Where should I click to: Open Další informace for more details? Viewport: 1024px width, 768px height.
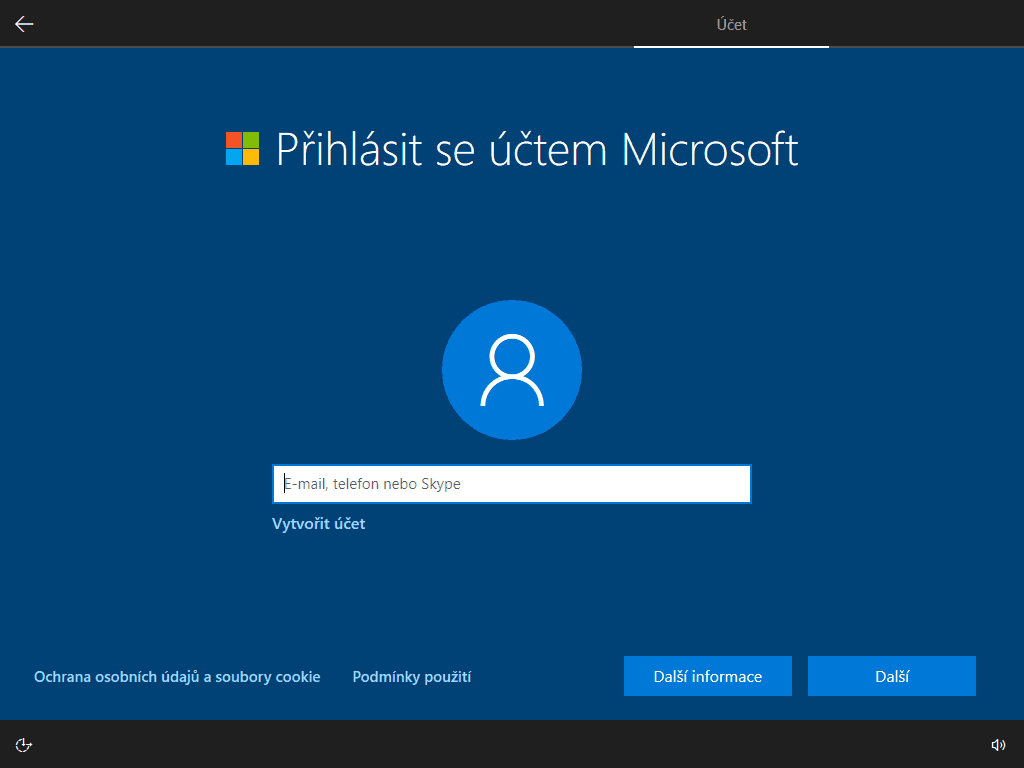click(x=707, y=676)
